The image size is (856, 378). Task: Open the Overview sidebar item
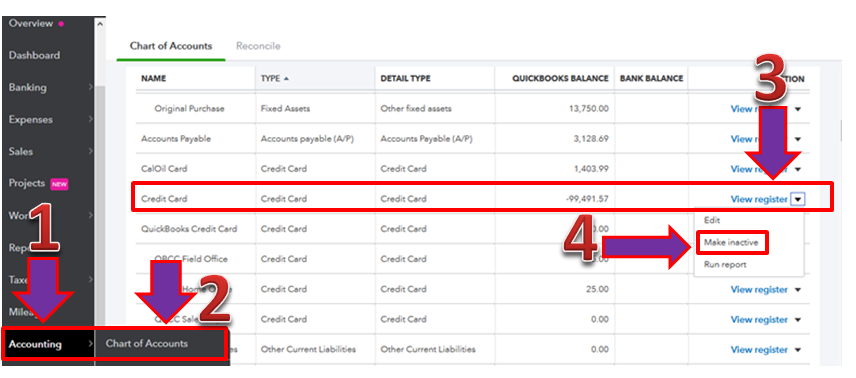[31, 23]
